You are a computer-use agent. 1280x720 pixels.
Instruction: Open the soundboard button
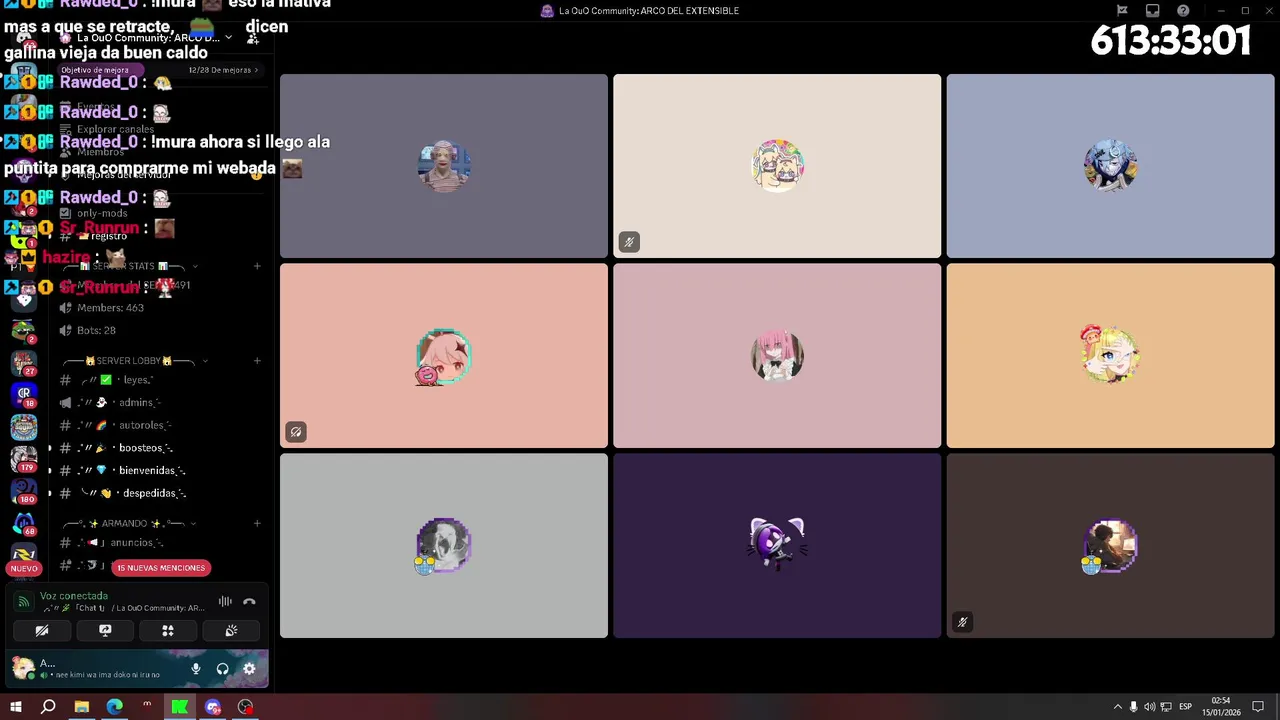click(x=231, y=631)
